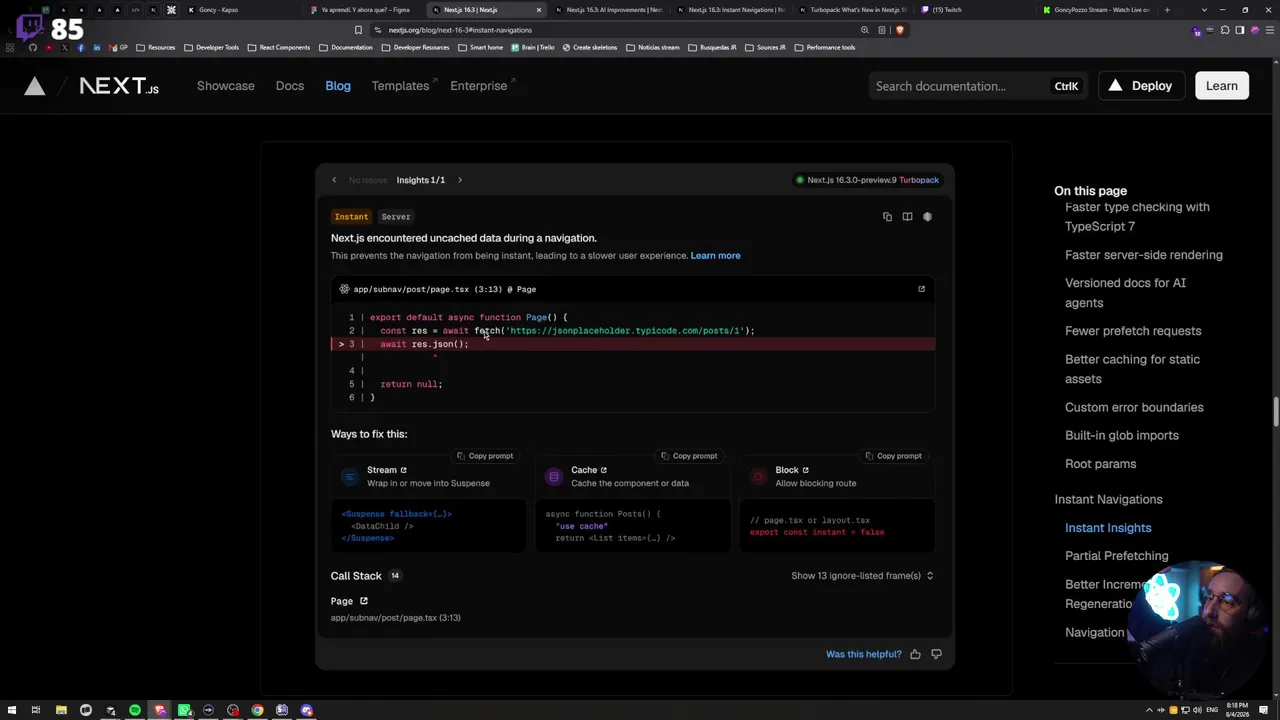
Task: Jump to Instant Navigations section
Action: [x=1108, y=500]
